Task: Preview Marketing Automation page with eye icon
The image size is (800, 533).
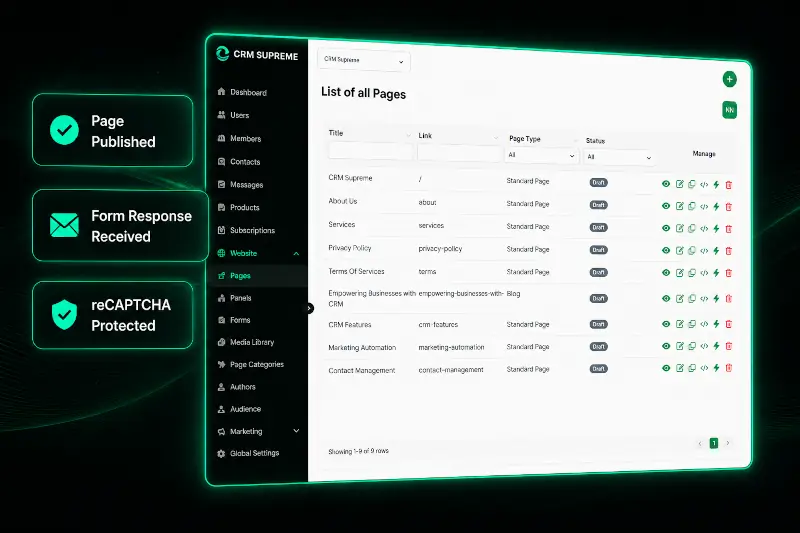Action: tap(666, 346)
